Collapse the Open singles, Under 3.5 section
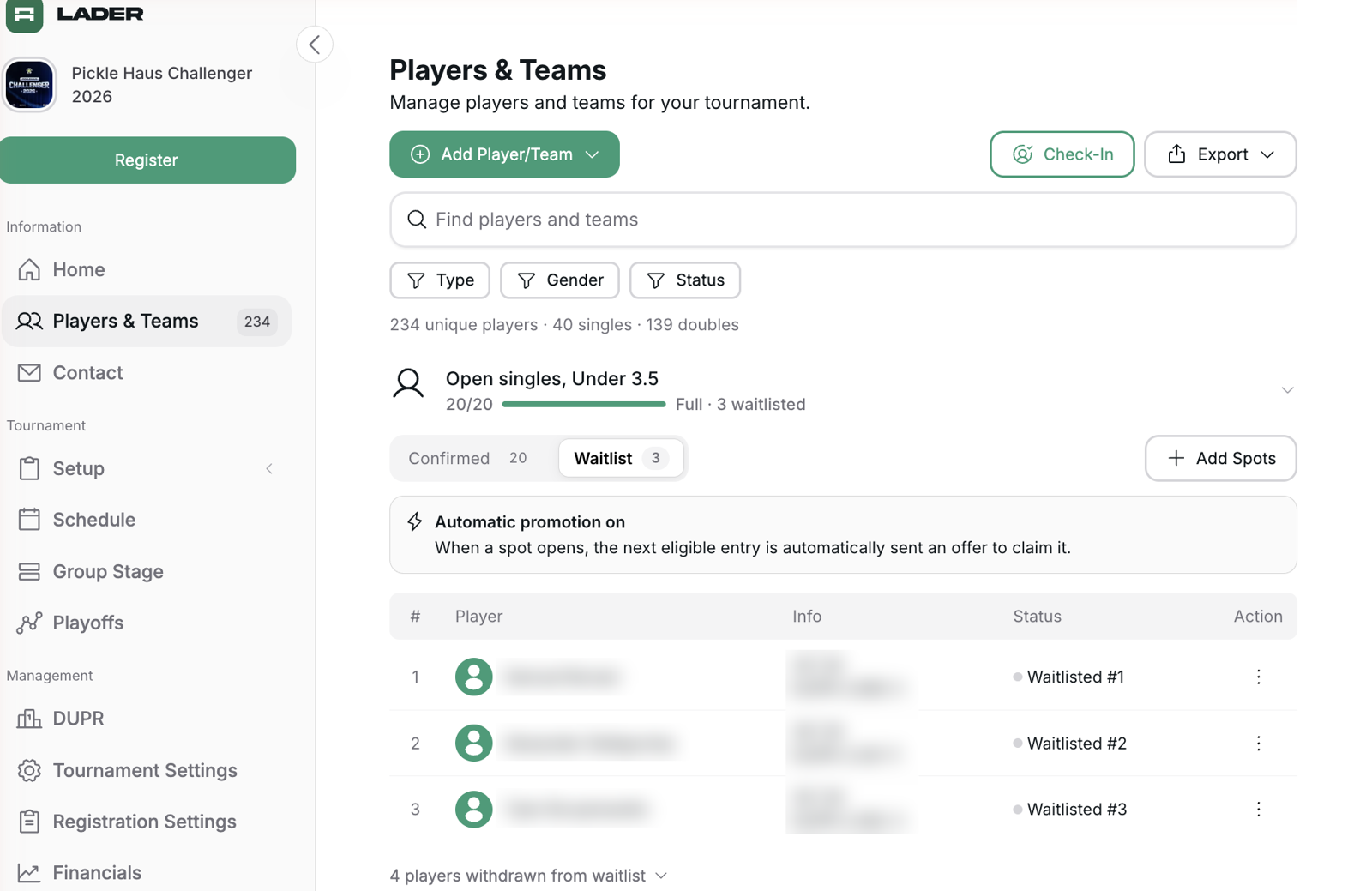 point(1287,391)
